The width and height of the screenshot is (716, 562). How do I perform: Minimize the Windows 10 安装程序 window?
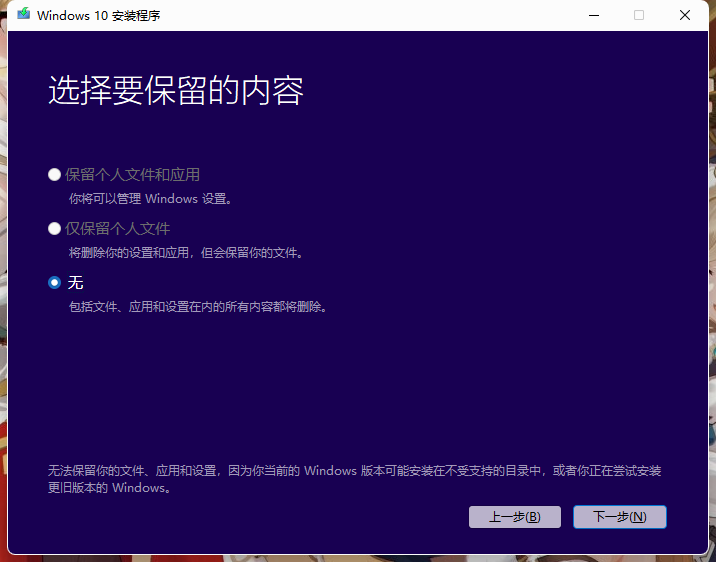[x=594, y=15]
